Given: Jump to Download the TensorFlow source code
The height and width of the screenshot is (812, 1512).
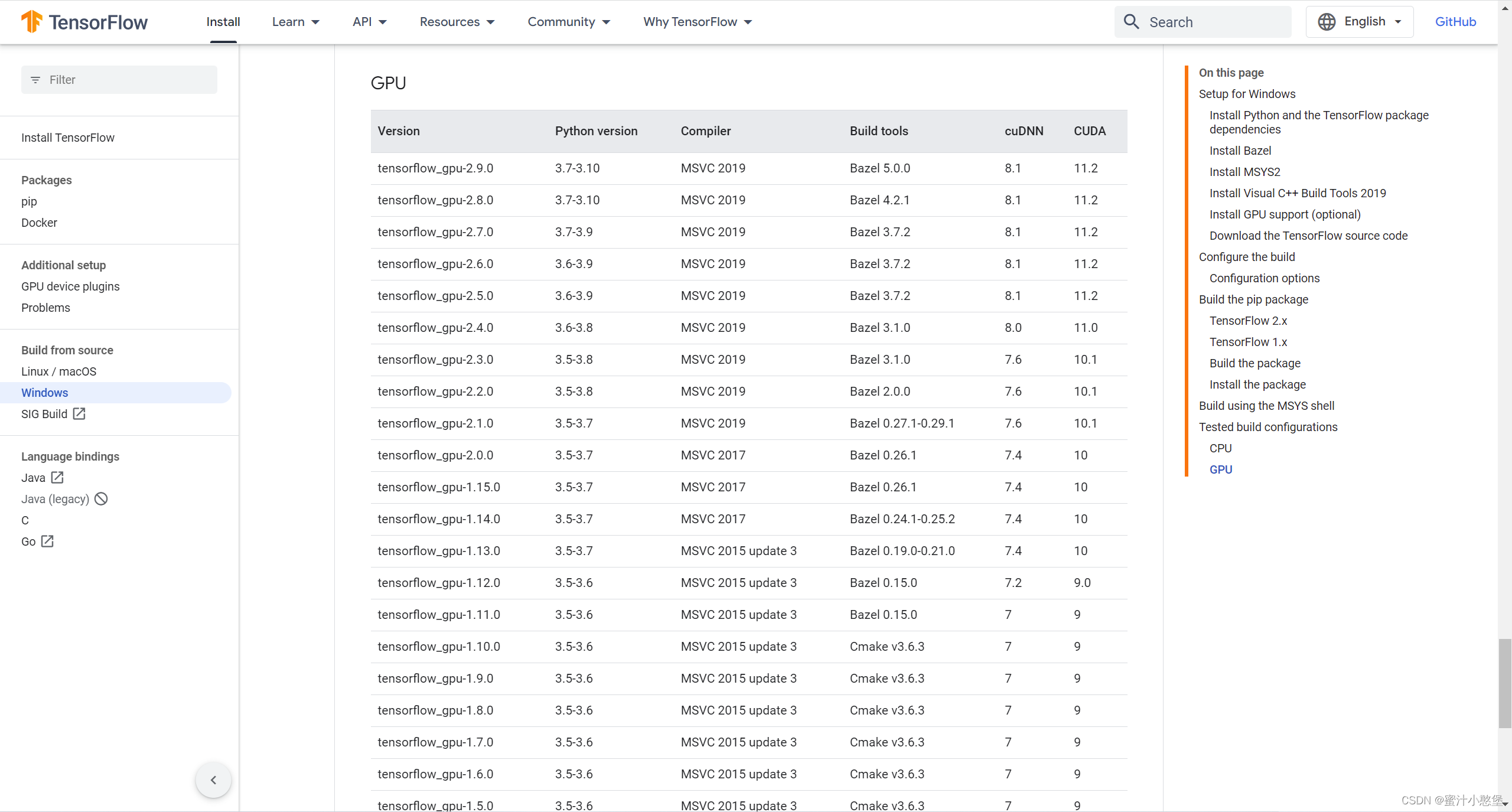Looking at the screenshot, I should (1308, 236).
